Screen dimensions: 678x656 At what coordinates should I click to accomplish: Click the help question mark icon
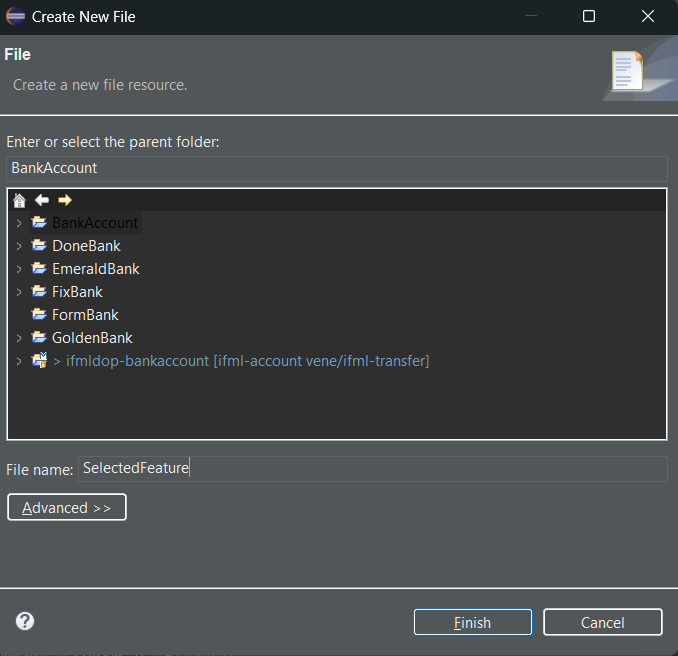25,621
